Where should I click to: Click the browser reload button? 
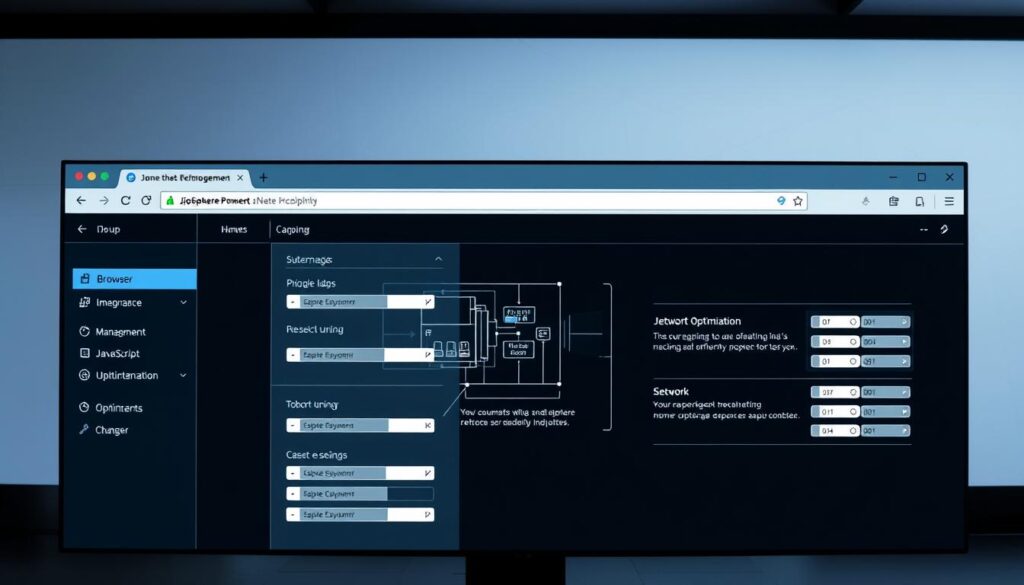point(126,201)
